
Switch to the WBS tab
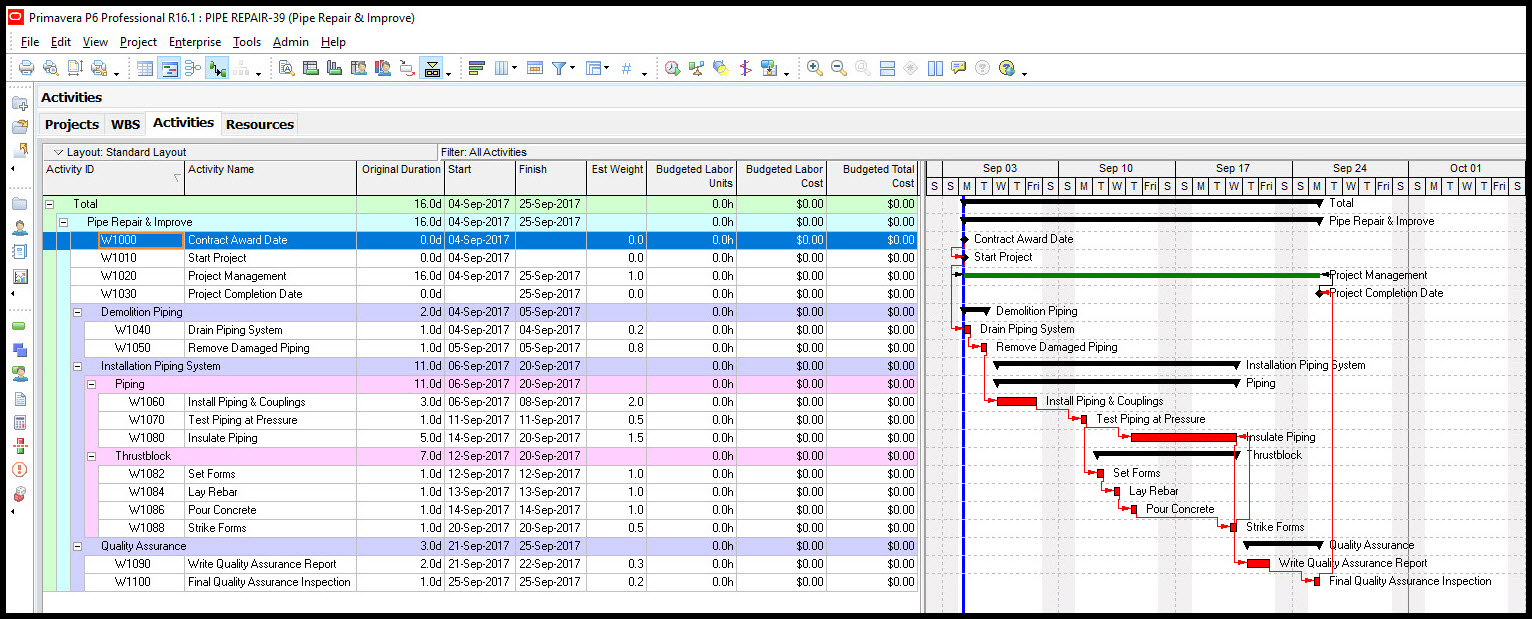125,124
